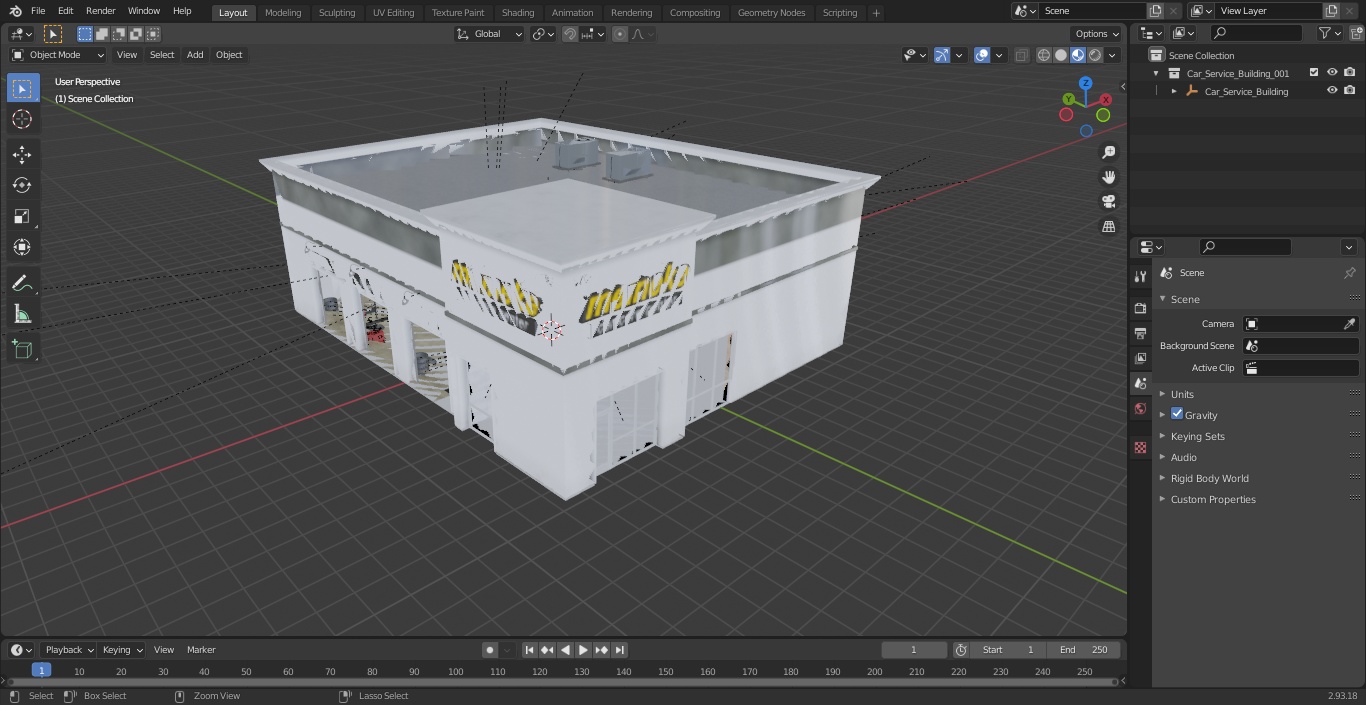Switch to the Modeling workspace tab

tap(283, 12)
